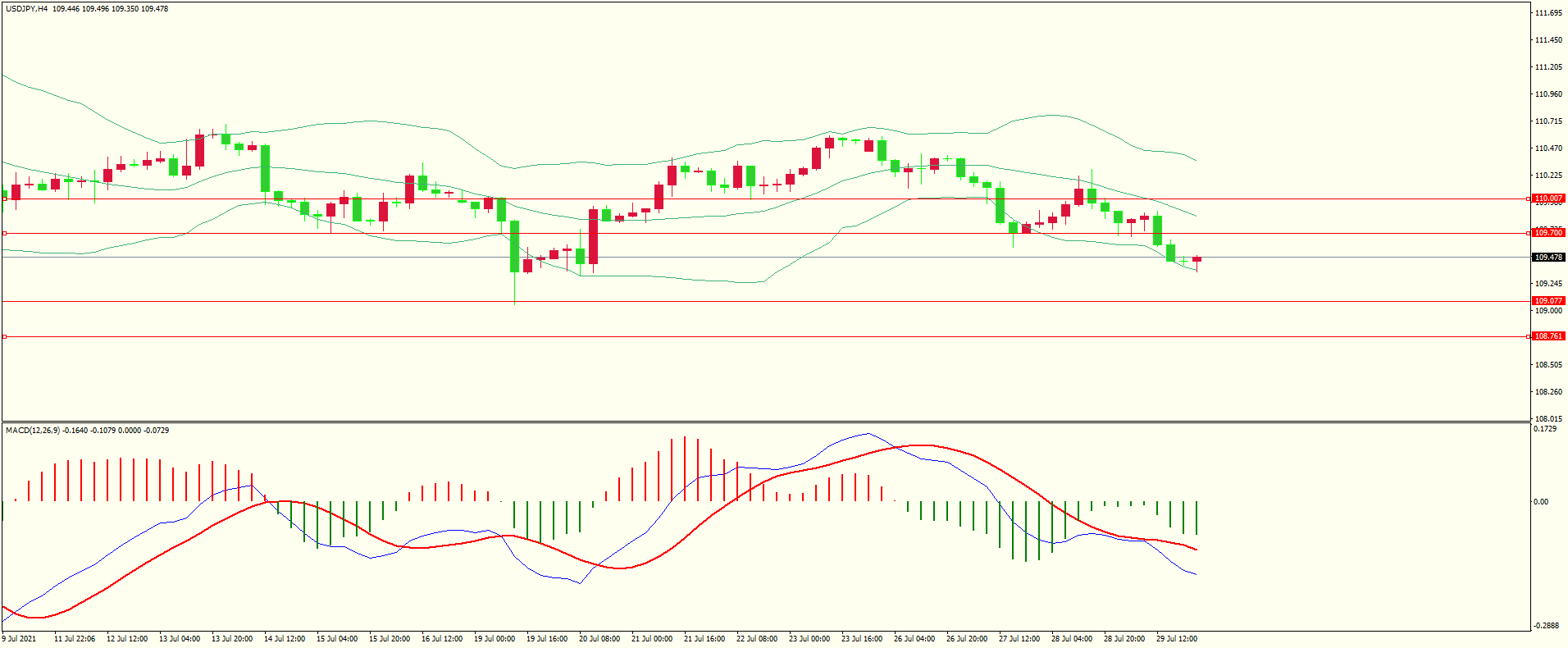
Task: Click the last red candle on the chart
Action: [1197, 259]
